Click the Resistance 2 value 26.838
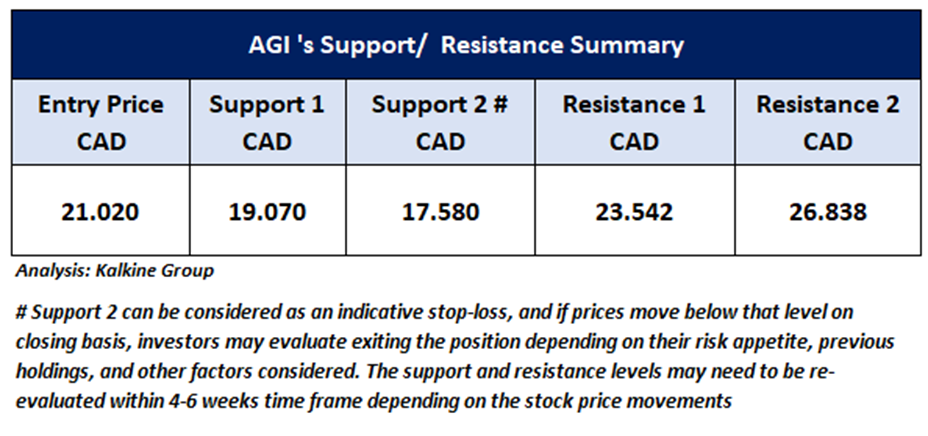Viewport: 928px width, 436px height. (x=827, y=213)
